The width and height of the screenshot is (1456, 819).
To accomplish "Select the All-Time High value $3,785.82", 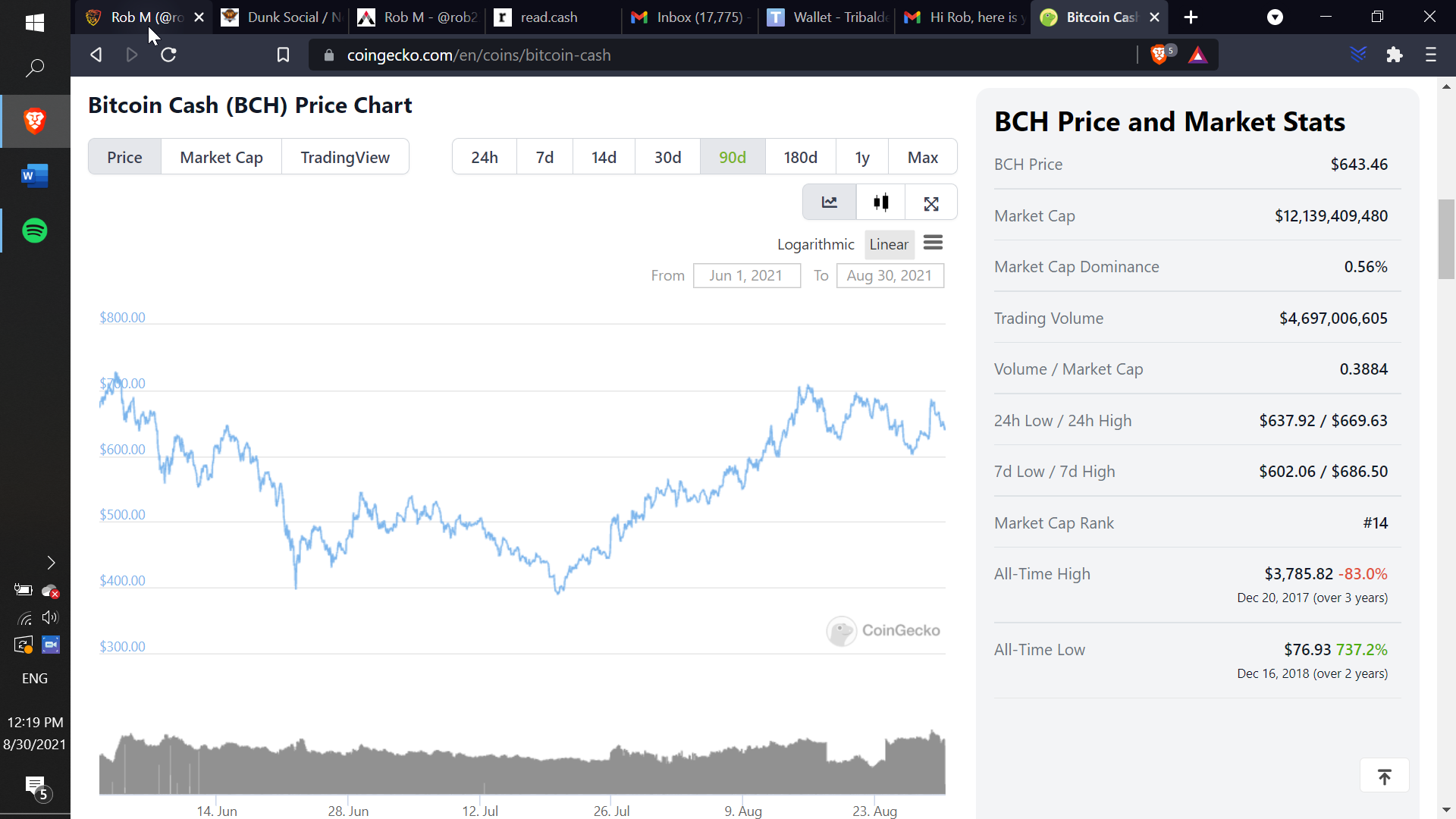I will (1298, 574).
